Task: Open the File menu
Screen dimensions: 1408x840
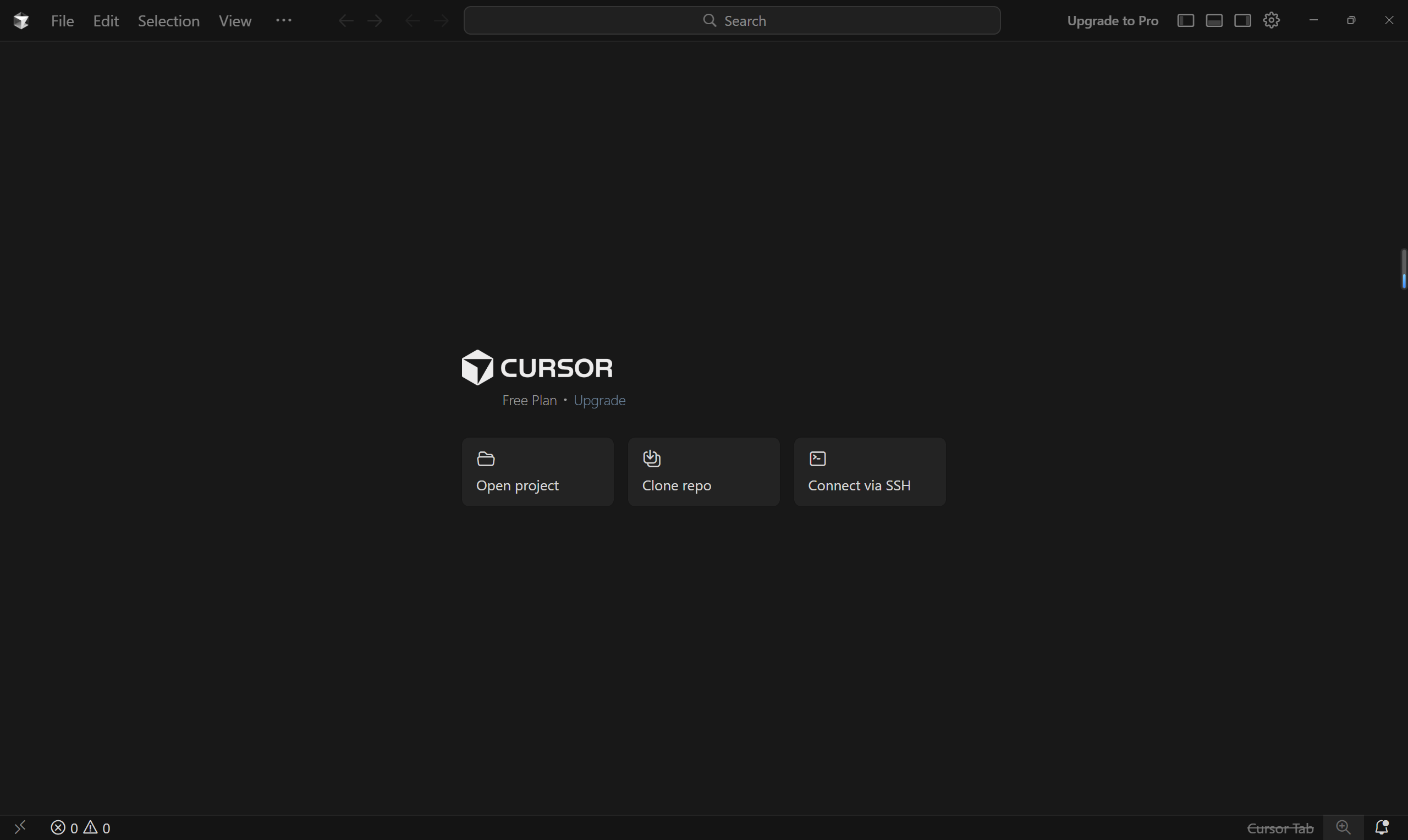Action: (x=62, y=21)
